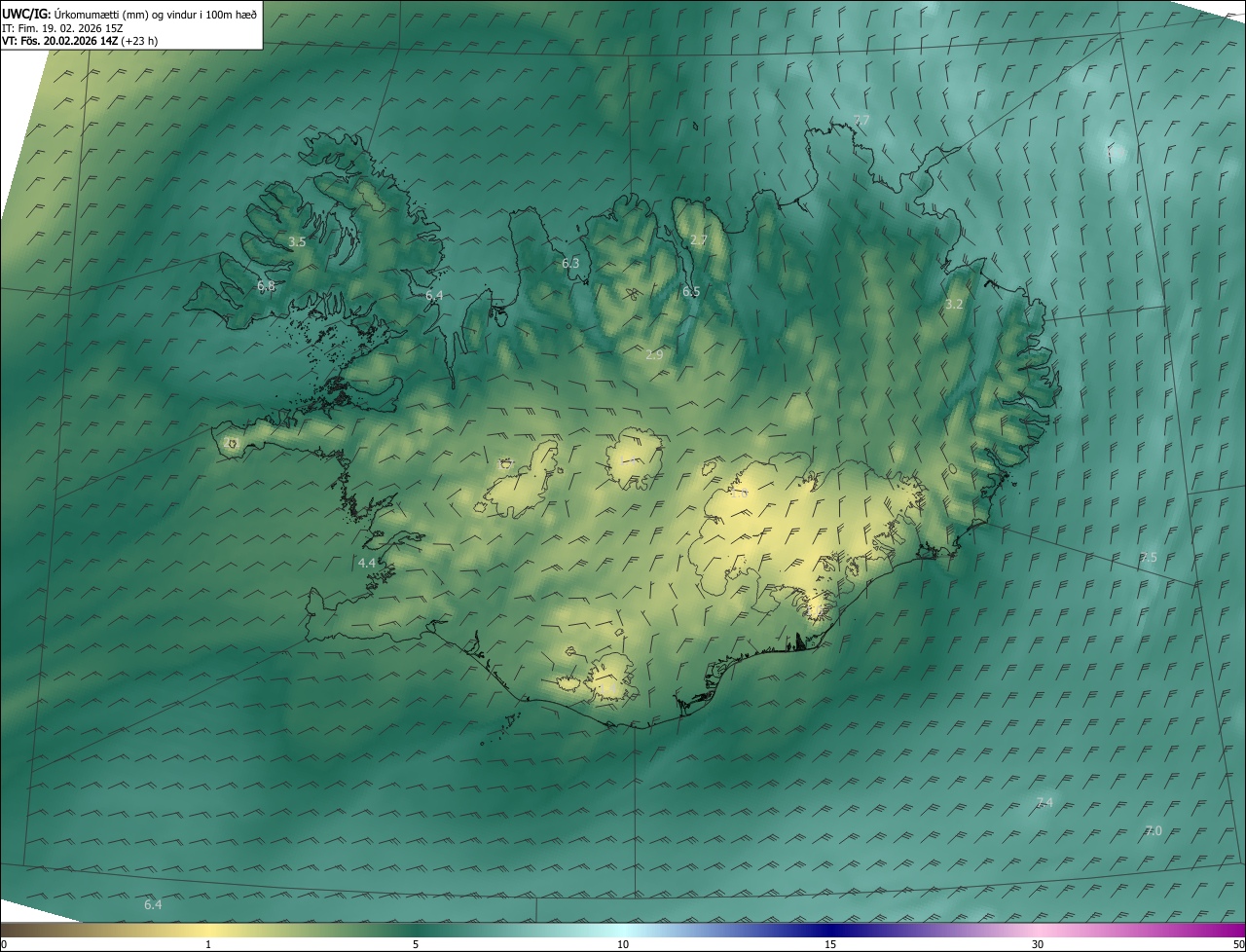Click the 3.2 value label on the map

point(954,304)
